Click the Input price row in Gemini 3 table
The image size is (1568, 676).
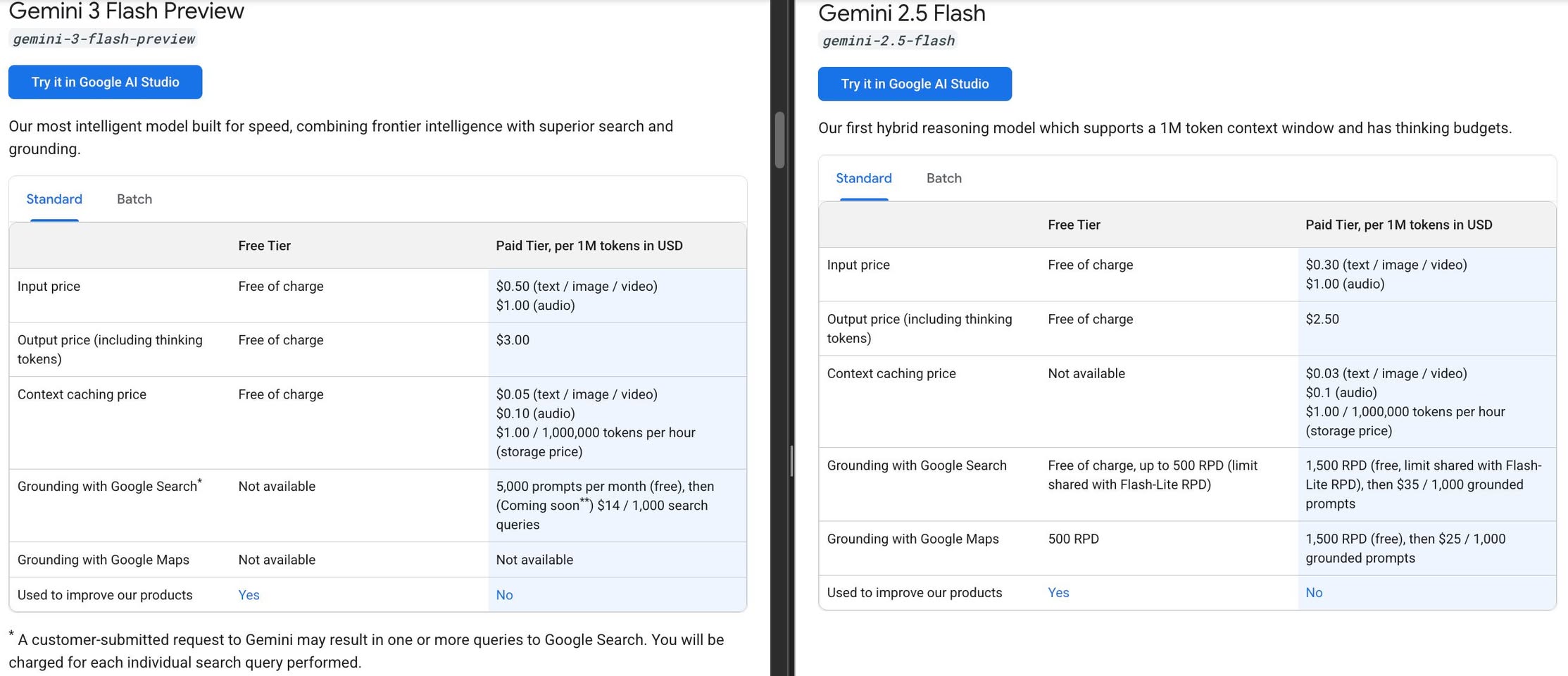pyautogui.click(x=49, y=286)
